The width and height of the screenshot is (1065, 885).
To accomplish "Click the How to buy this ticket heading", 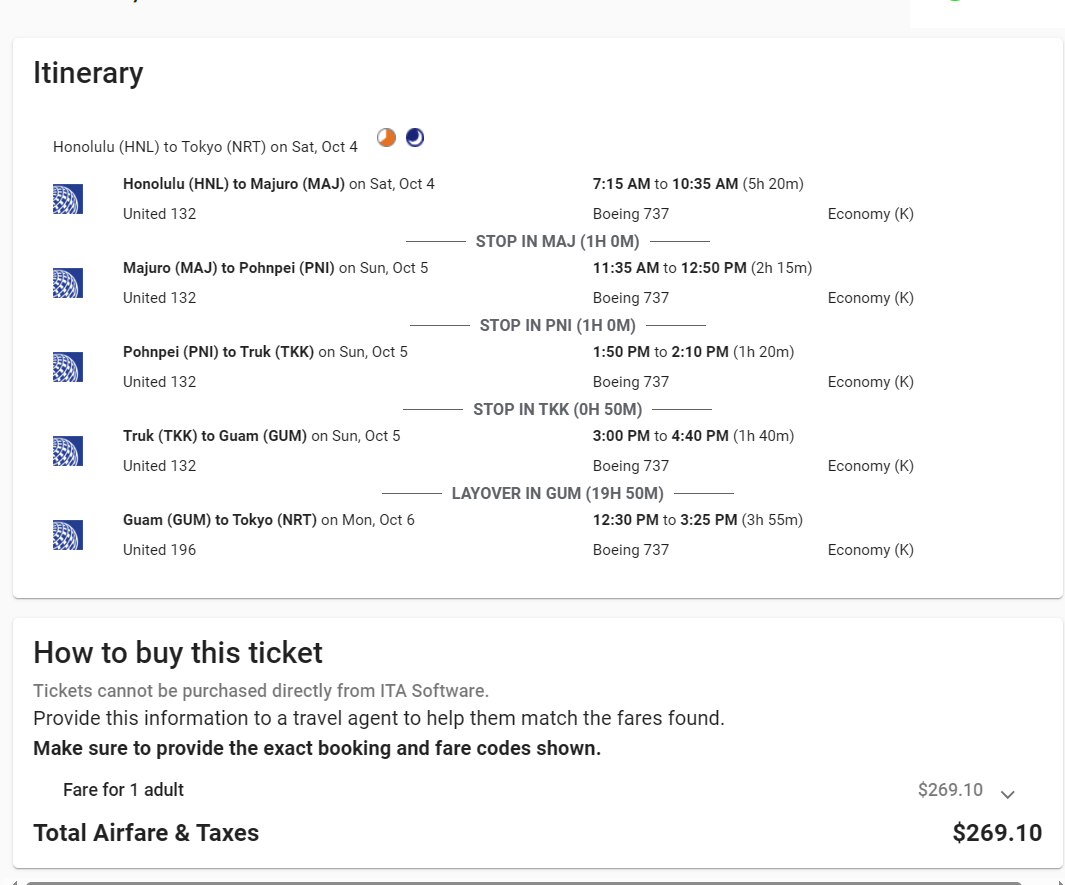I will tap(178, 653).
